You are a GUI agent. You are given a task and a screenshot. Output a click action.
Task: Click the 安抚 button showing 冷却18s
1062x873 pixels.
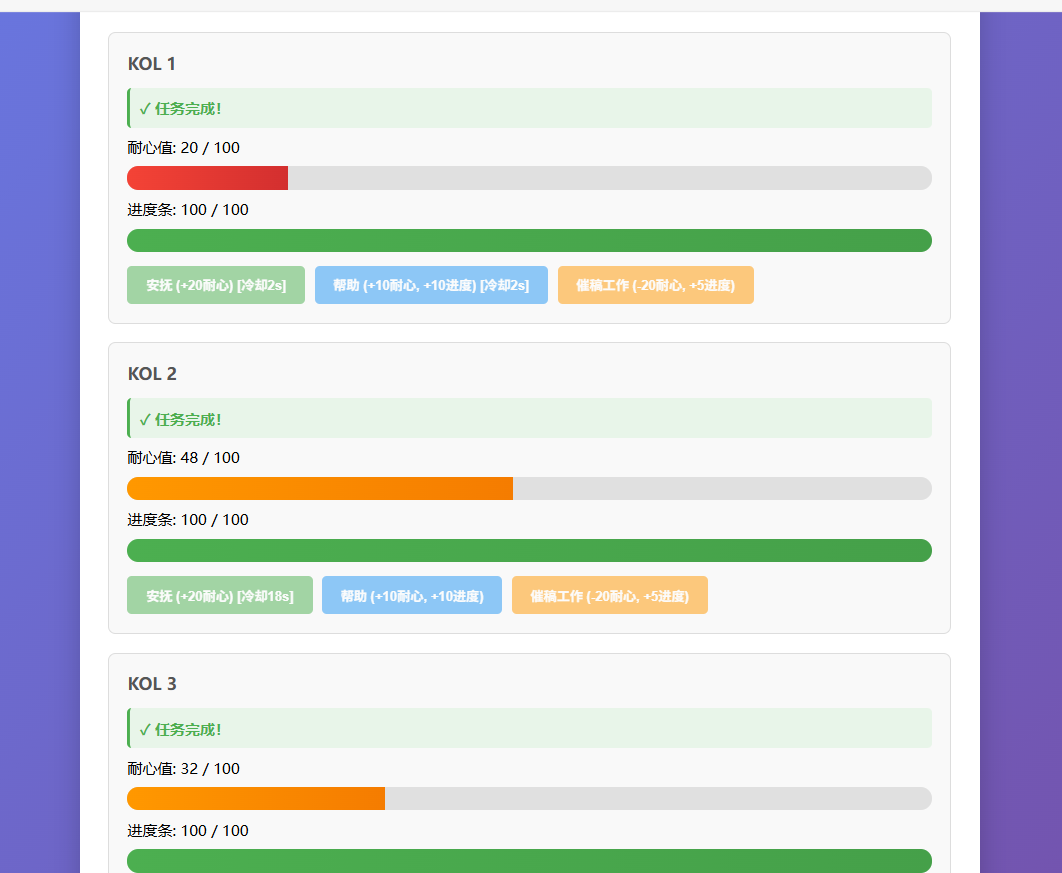[x=220, y=595]
